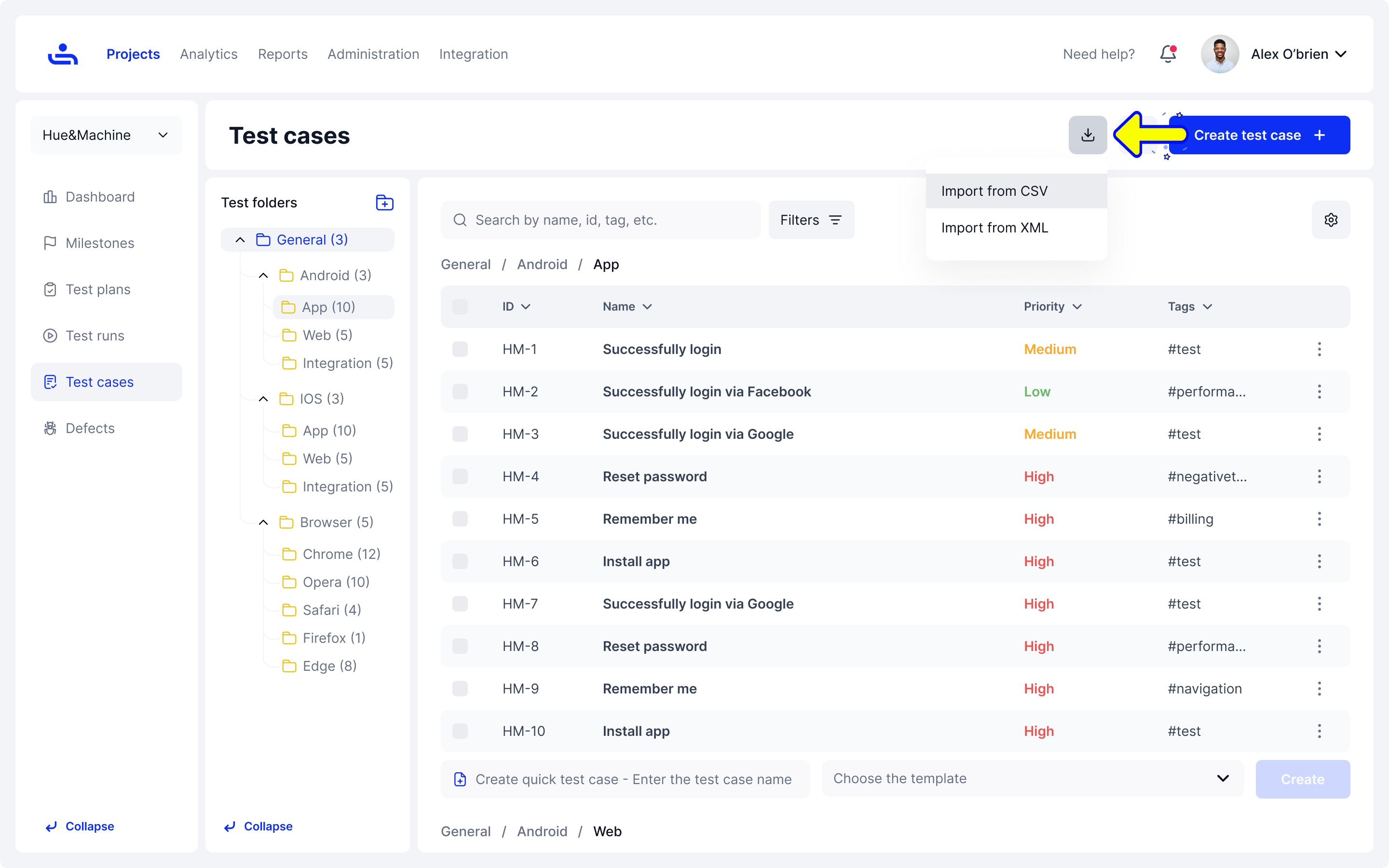Collapse the Android folder chevron
1389x868 pixels.
point(263,275)
